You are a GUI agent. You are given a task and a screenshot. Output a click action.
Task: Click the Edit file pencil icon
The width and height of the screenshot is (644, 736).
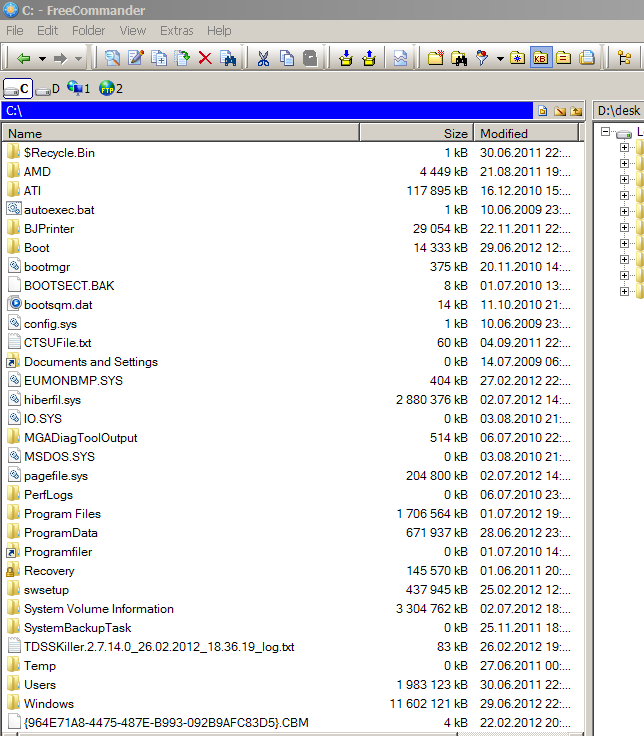[136, 58]
